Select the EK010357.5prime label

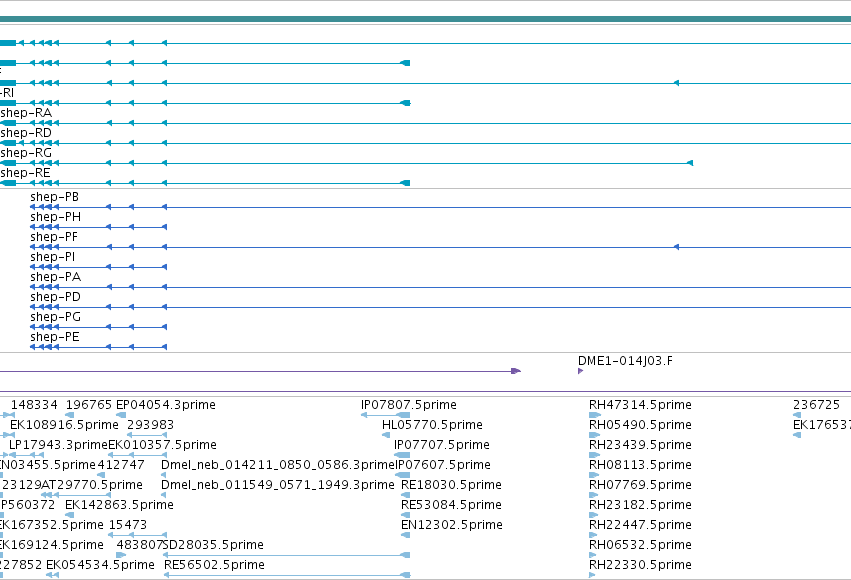pyautogui.click(x=163, y=445)
